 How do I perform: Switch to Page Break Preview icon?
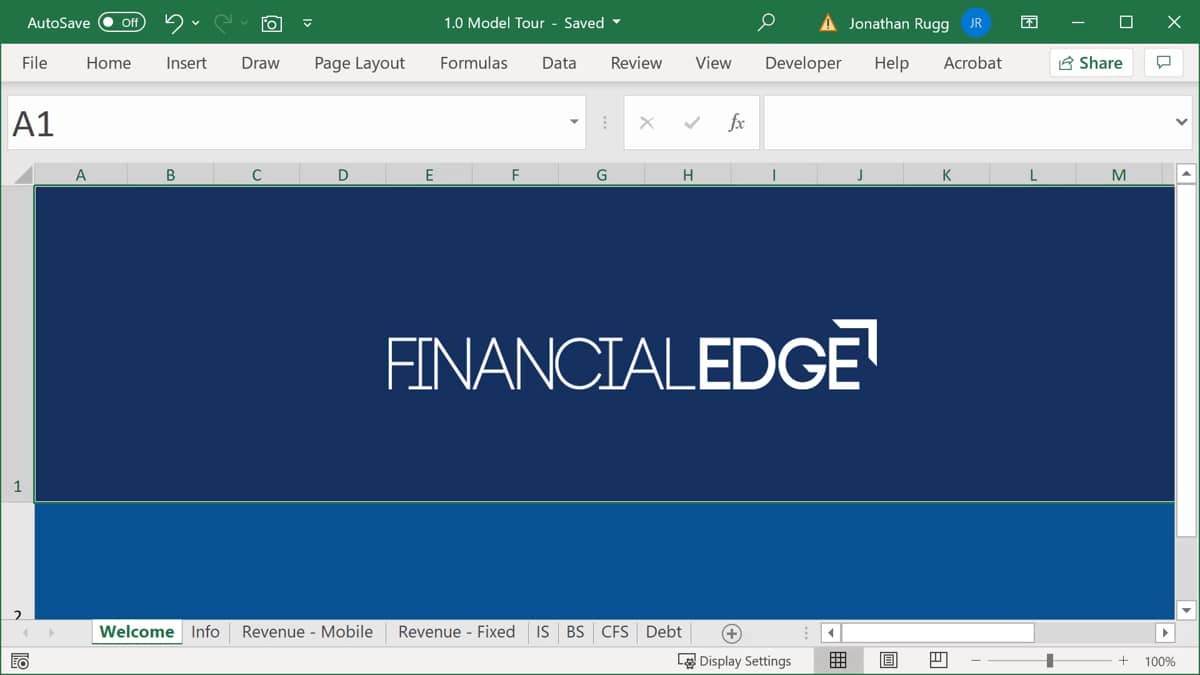[x=938, y=660]
